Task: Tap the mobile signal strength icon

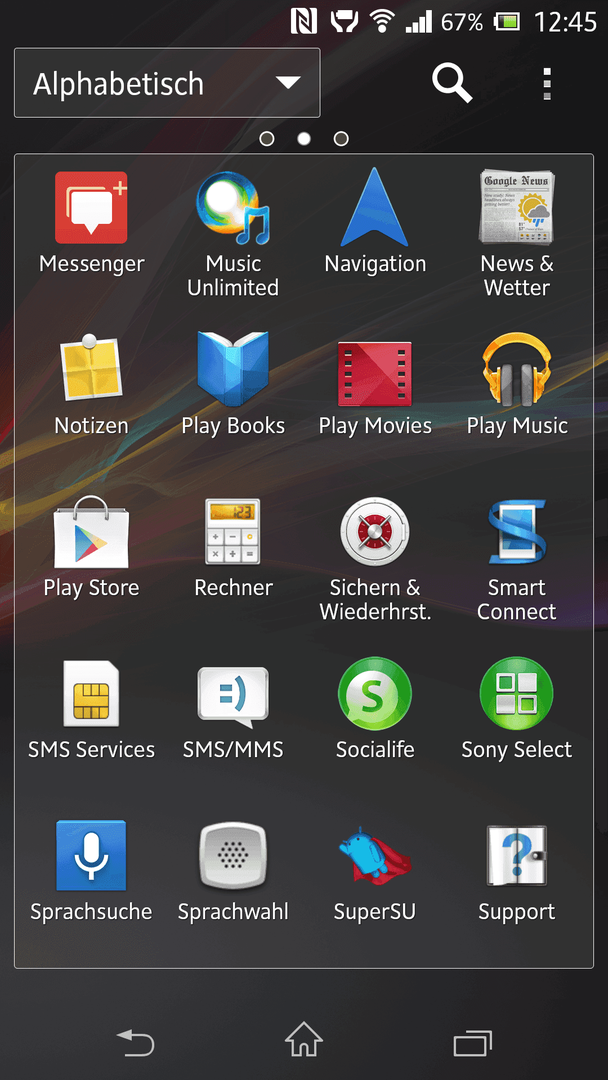Action: [418, 22]
